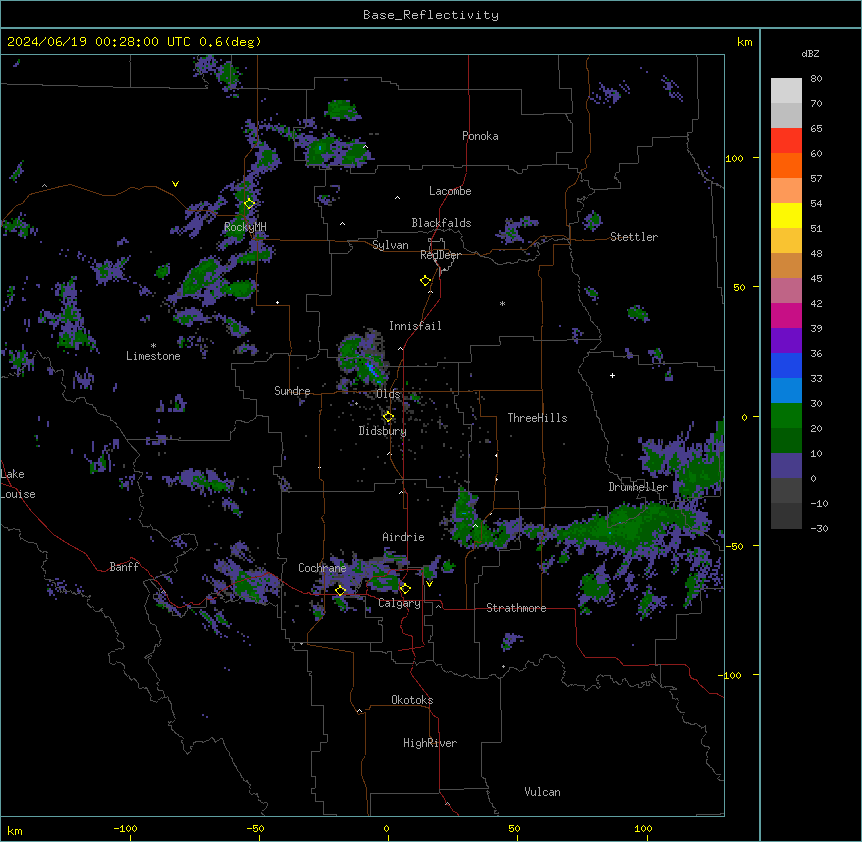Click the HighRiver label
This screenshot has width=862, height=842.
[430, 743]
